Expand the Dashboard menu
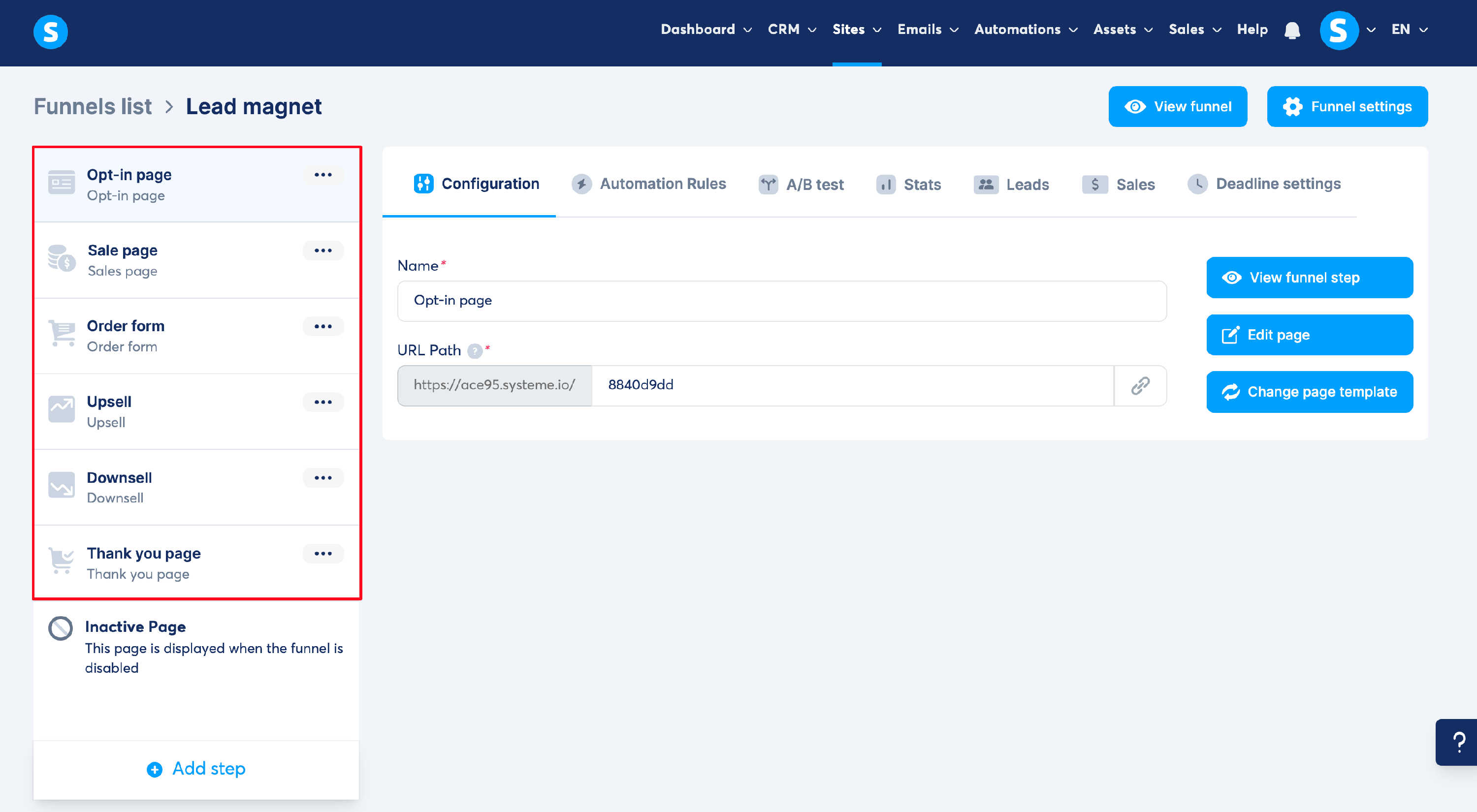This screenshot has height=812, width=1477. click(x=706, y=29)
